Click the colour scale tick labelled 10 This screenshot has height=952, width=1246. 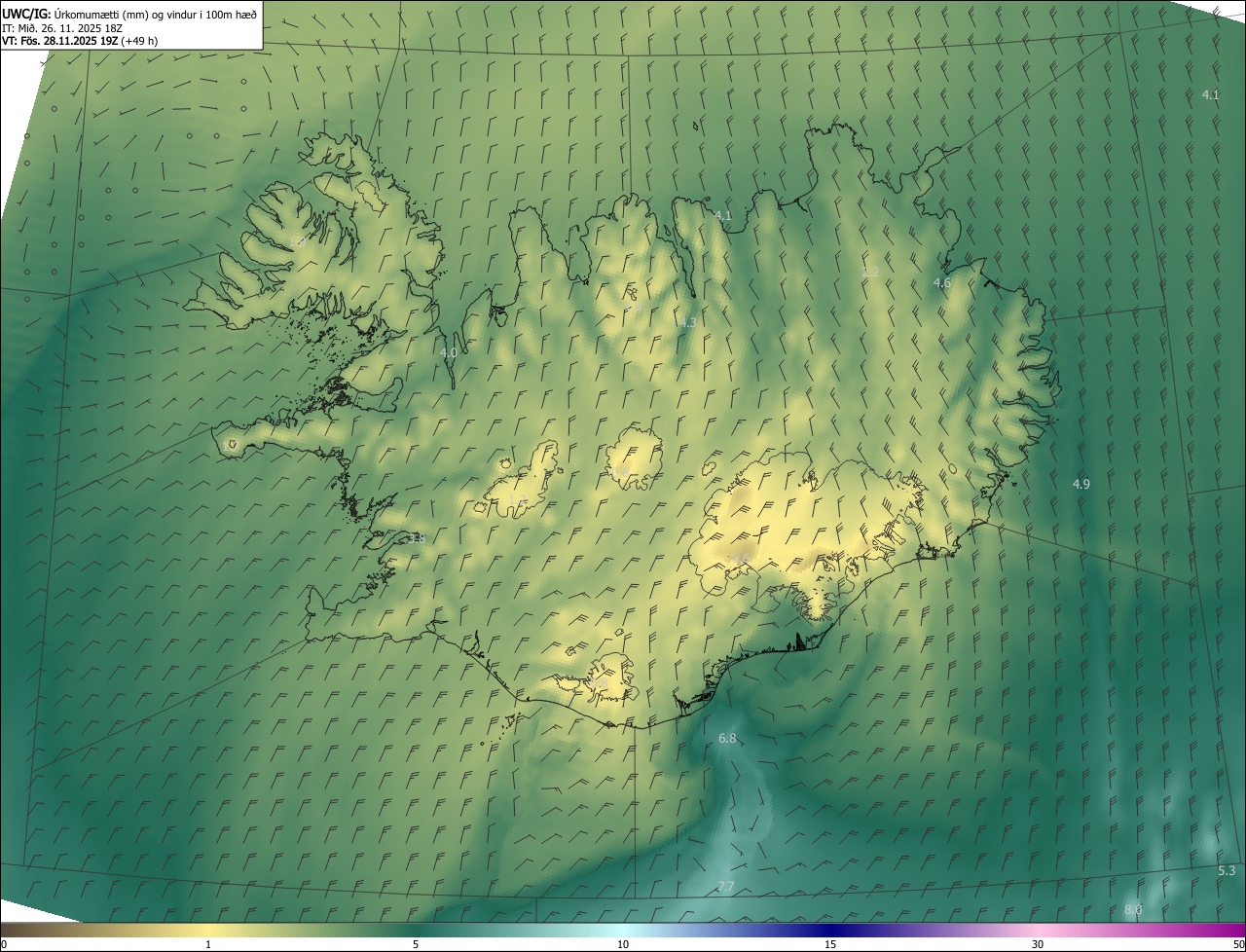tap(623, 944)
